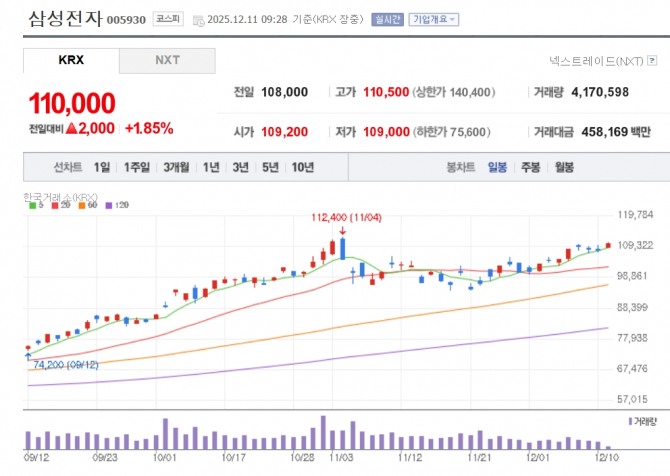
Task: Click the purple 120-day moving average swatch
Action: (110, 205)
